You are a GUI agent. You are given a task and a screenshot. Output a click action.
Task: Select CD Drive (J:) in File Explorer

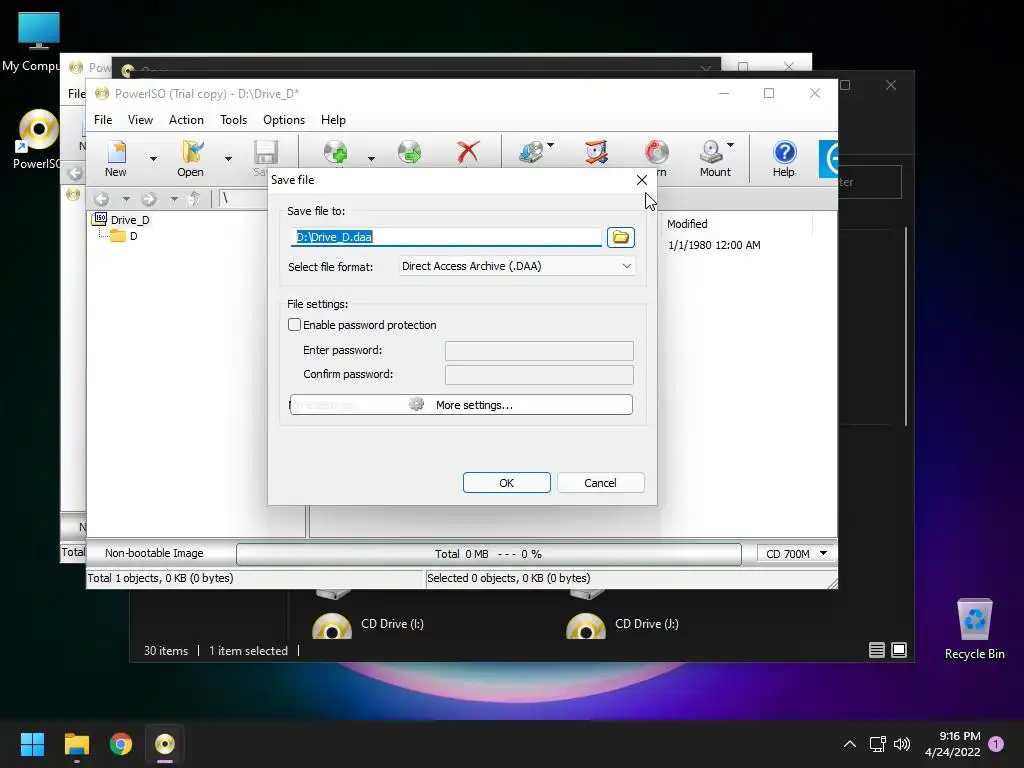(x=623, y=624)
